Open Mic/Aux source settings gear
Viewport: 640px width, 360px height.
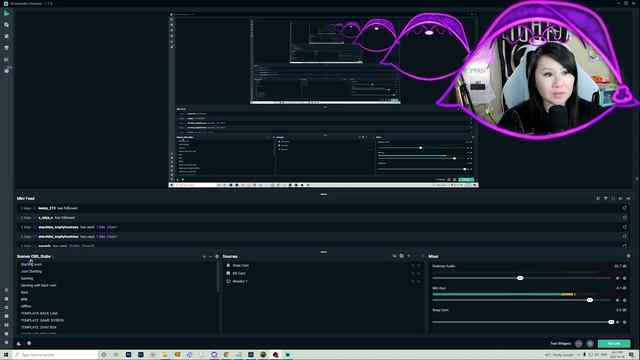[x=624, y=300]
